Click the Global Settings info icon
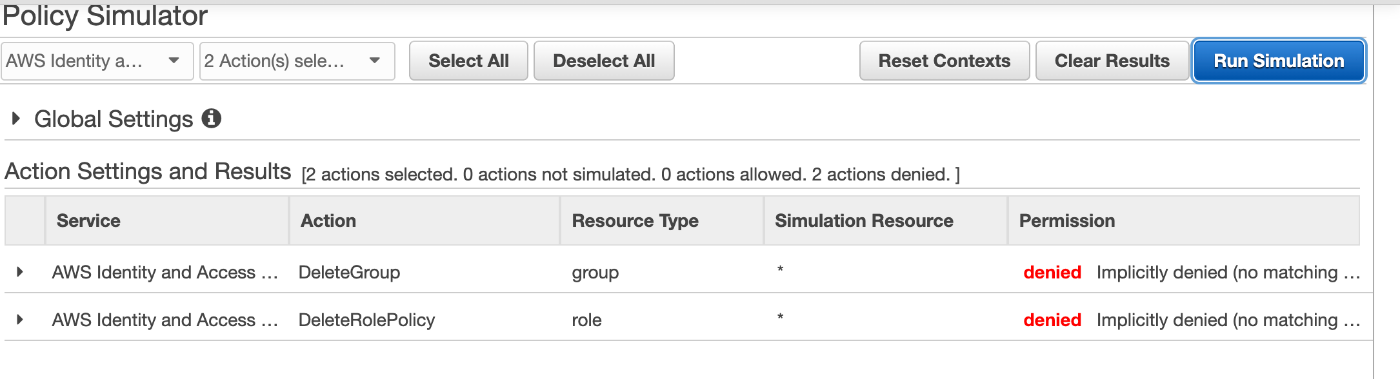 211,119
